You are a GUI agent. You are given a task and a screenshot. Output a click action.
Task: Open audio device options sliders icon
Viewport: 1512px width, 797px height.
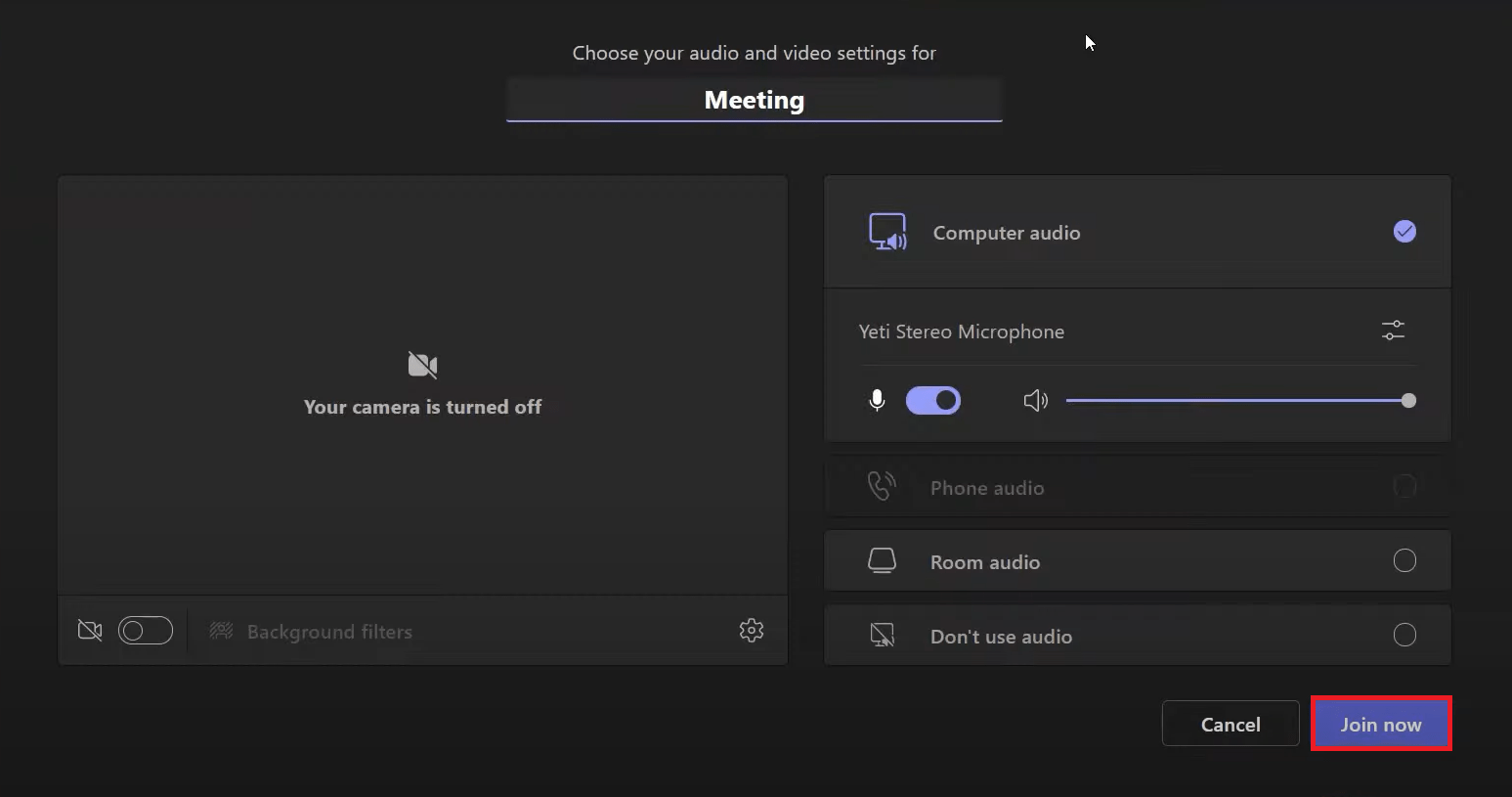(1393, 331)
